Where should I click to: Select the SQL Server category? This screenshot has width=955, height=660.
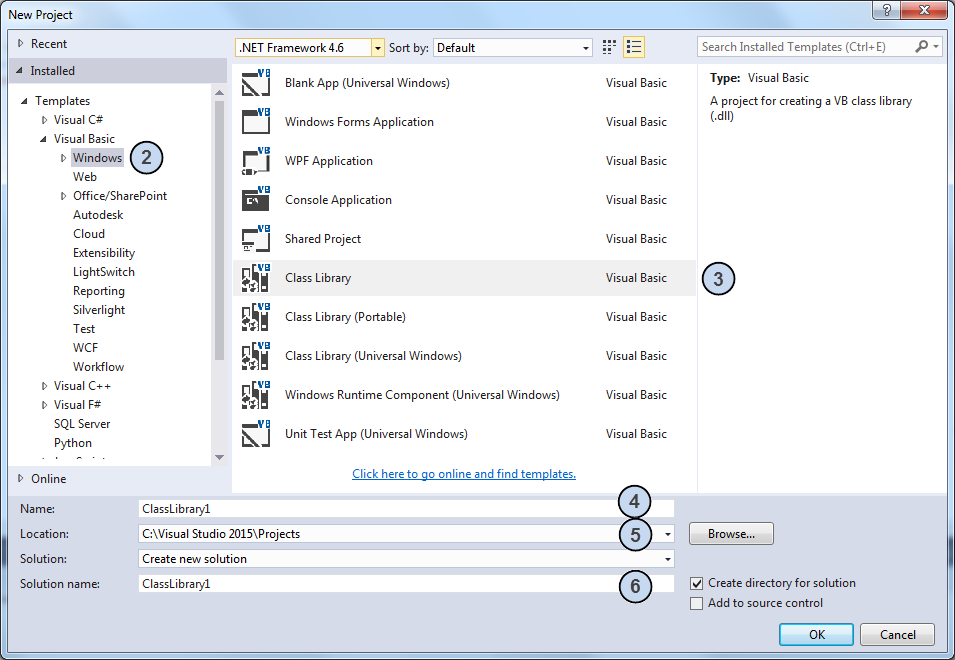[x=82, y=424]
